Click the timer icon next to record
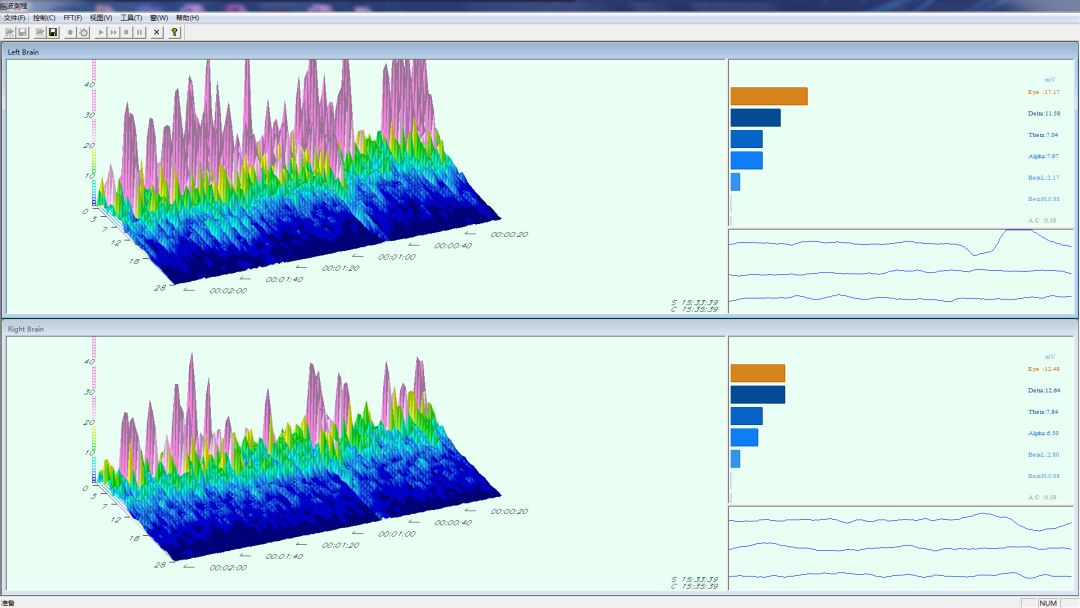Viewport: 1080px width, 608px height. click(x=83, y=32)
